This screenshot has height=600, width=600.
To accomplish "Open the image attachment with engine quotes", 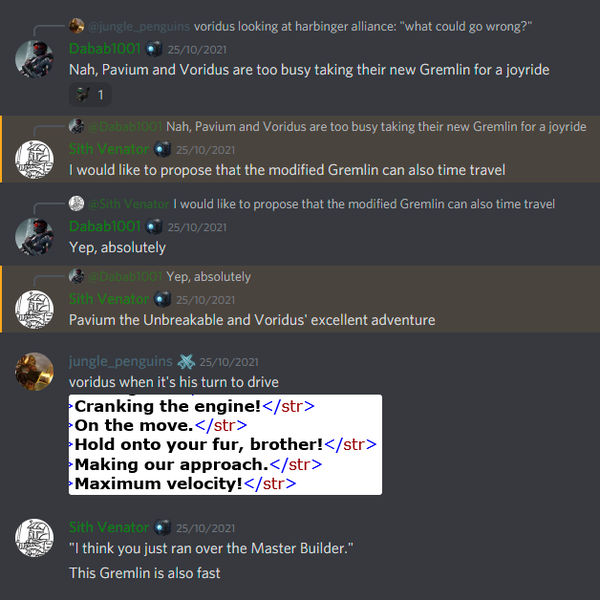I will 225,445.
